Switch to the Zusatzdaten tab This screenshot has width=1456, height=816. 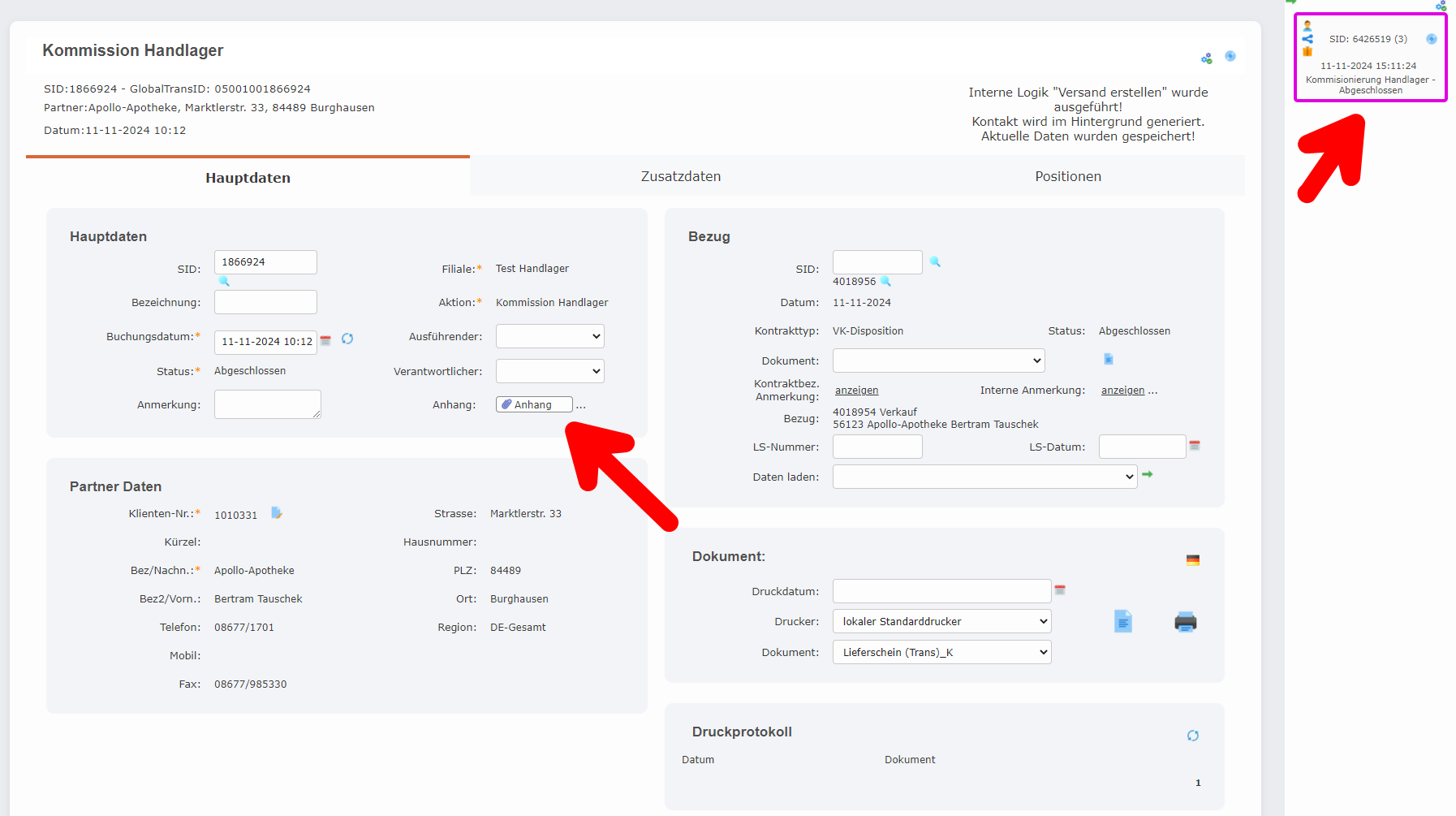pyautogui.click(x=680, y=175)
